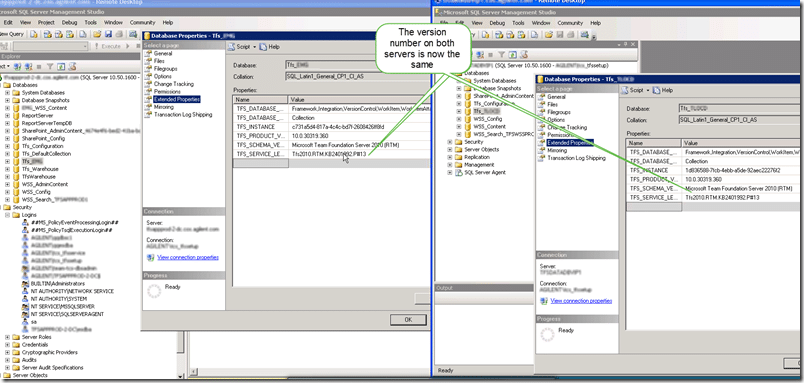
Task: Click Help icon in left Database Properties dialog
Action: (270, 47)
